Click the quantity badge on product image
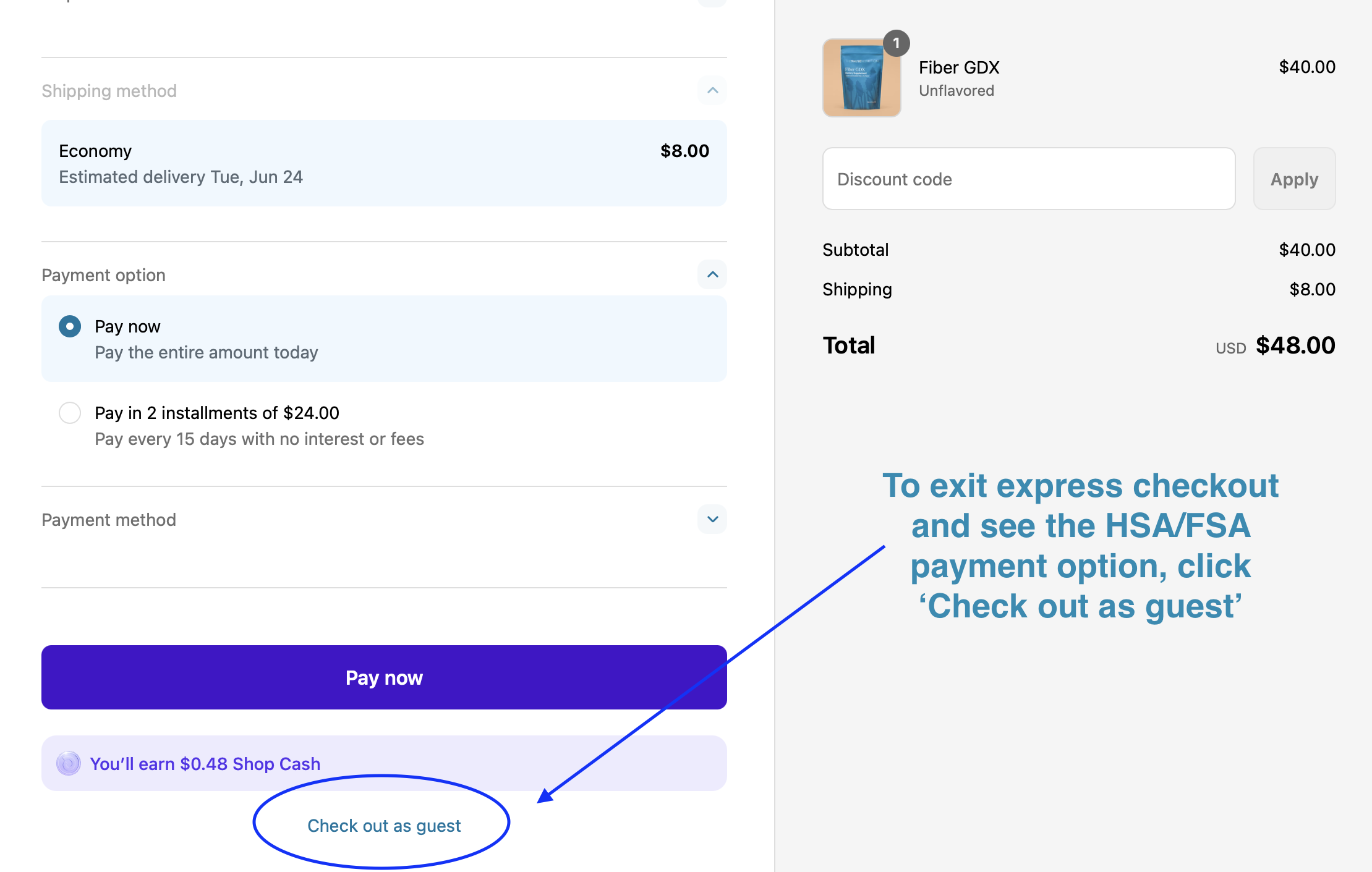Screen dimensions: 1372x872 click(x=896, y=43)
